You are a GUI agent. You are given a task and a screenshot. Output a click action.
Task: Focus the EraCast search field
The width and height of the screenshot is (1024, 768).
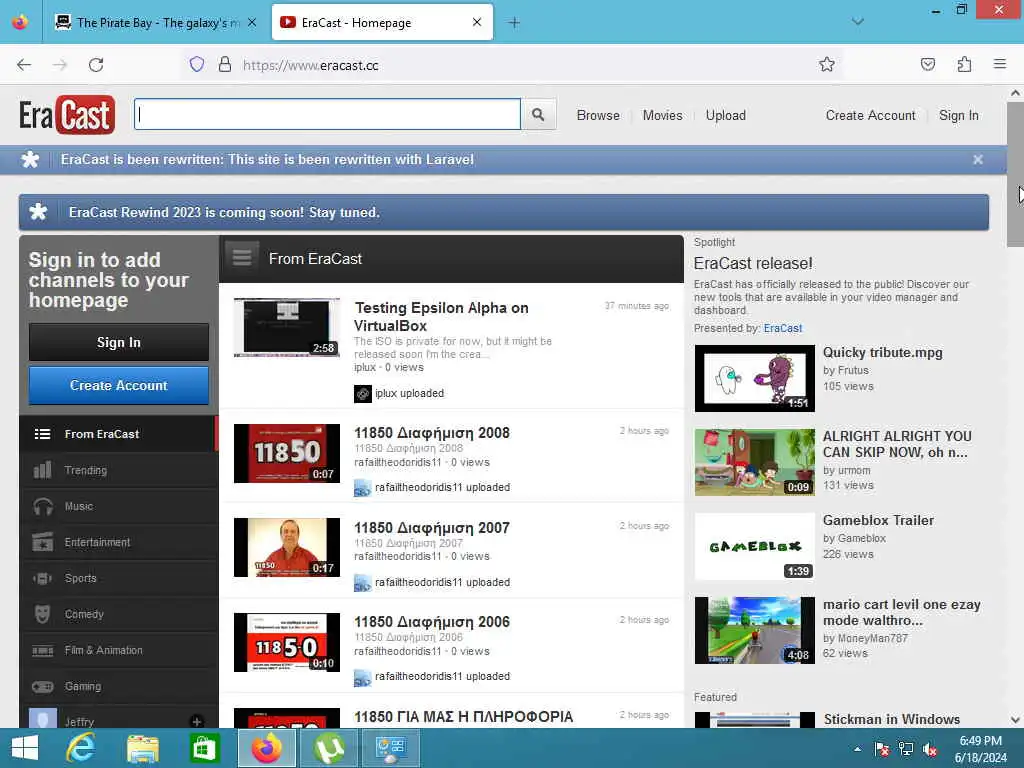327,115
